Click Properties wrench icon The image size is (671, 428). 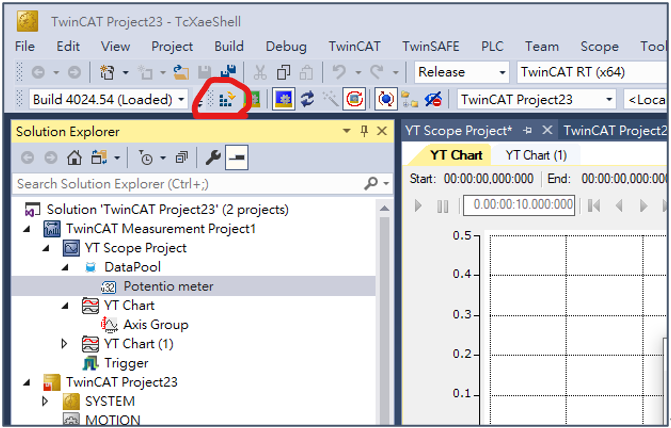coord(213,158)
